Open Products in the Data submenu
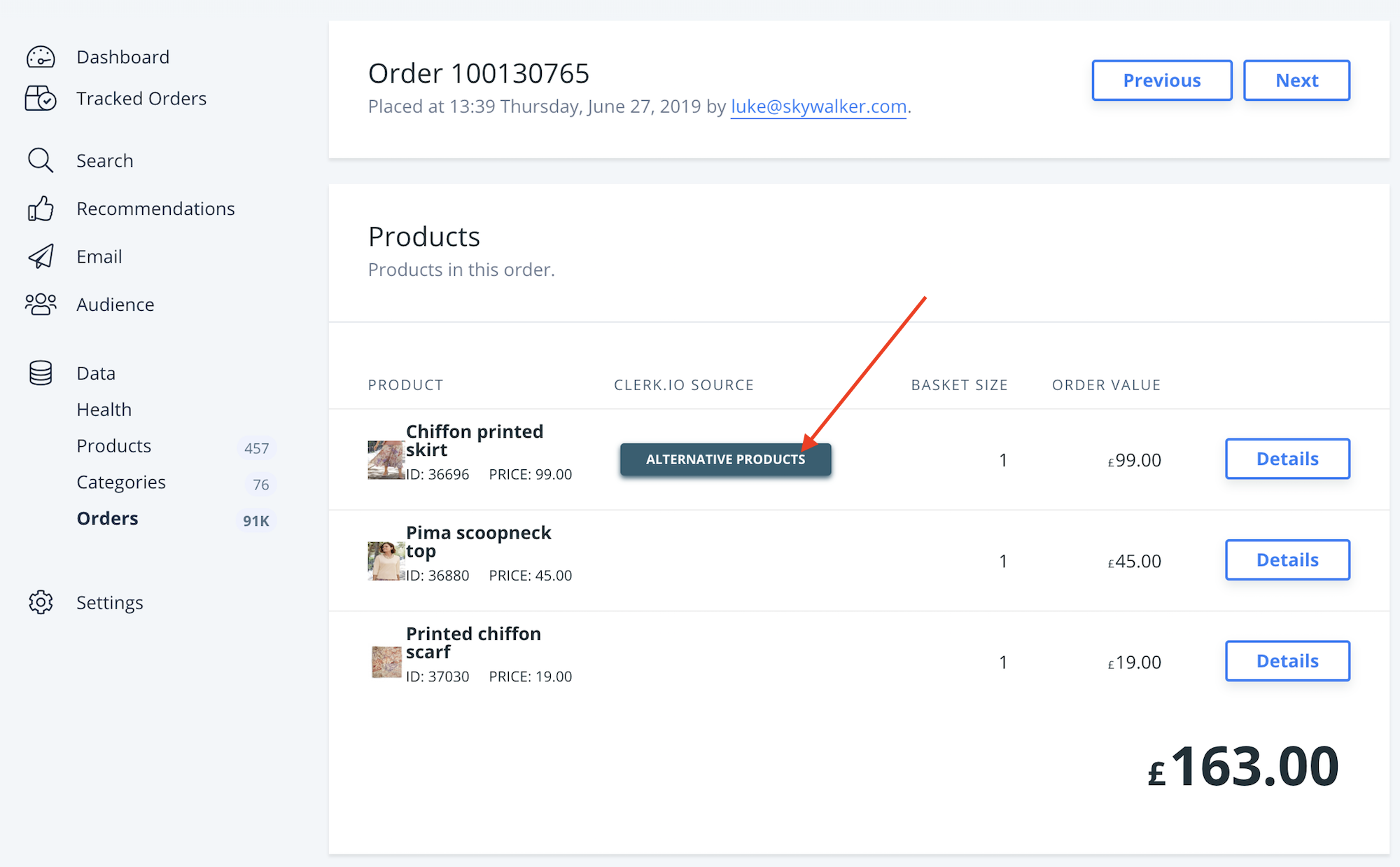 point(114,446)
